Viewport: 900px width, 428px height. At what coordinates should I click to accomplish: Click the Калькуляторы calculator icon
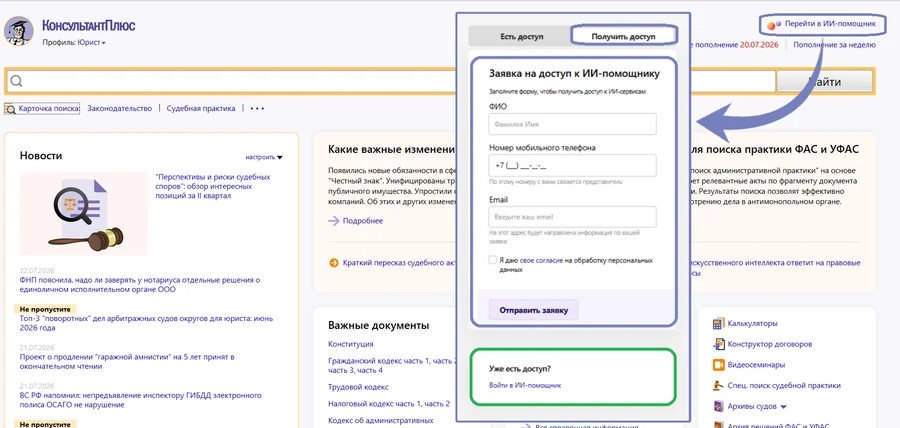click(717, 324)
